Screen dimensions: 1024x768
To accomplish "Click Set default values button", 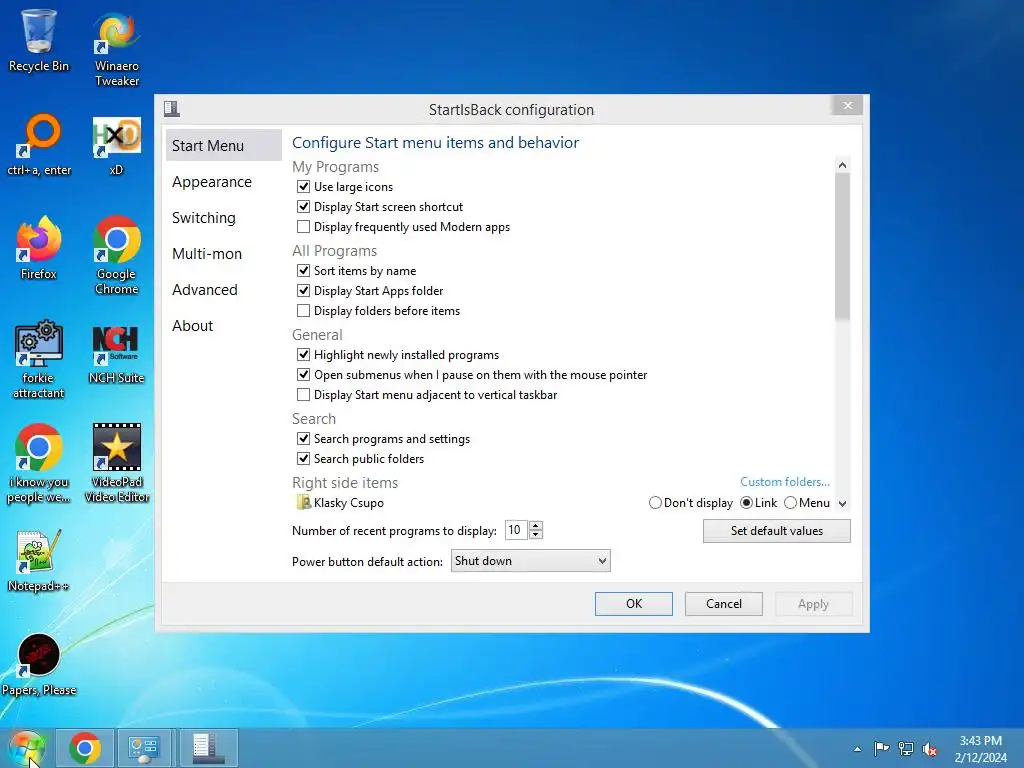I will click(776, 530).
